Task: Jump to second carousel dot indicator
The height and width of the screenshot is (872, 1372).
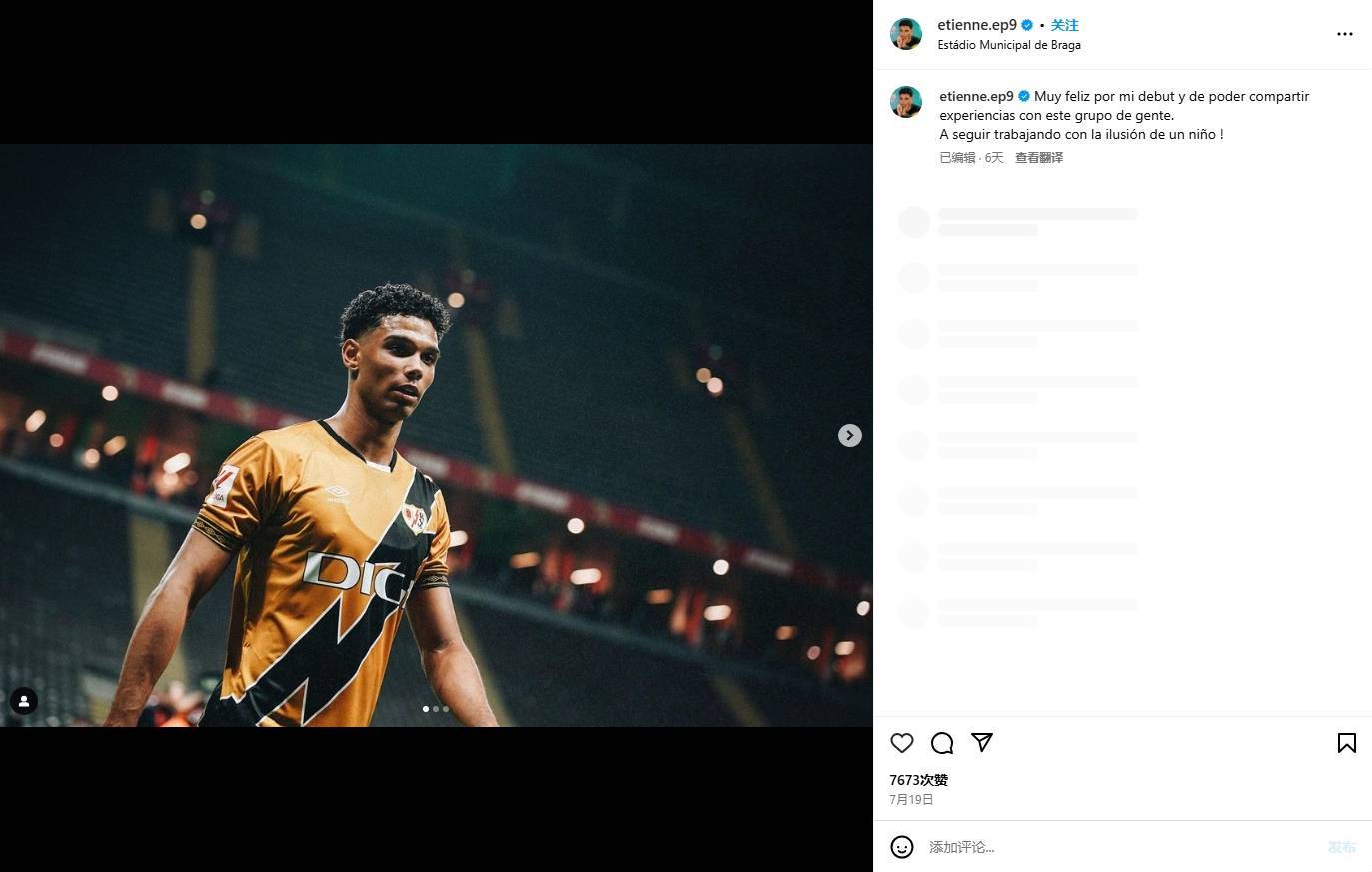Action: pyautogui.click(x=436, y=709)
